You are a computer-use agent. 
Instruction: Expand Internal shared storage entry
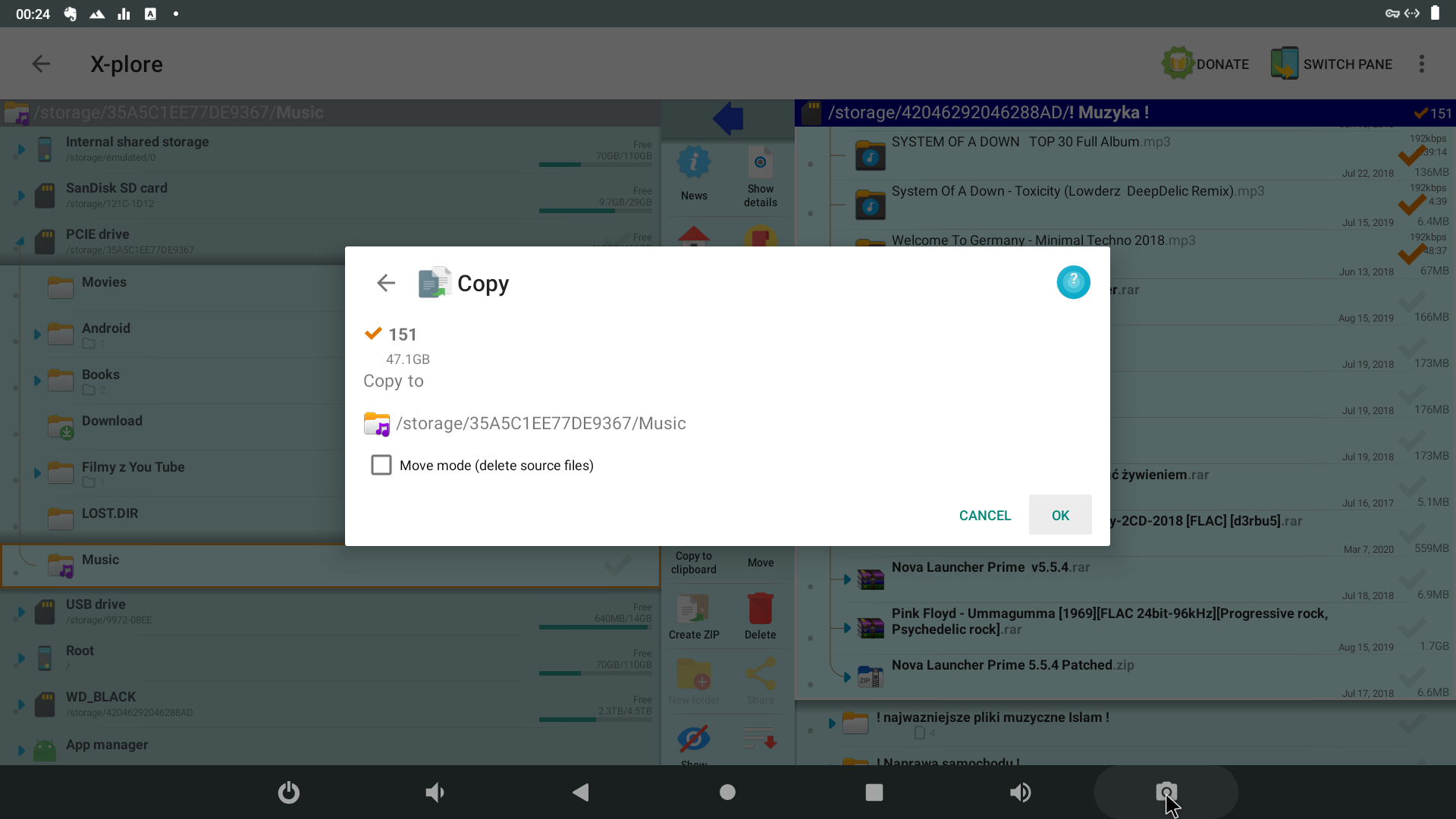[21, 149]
